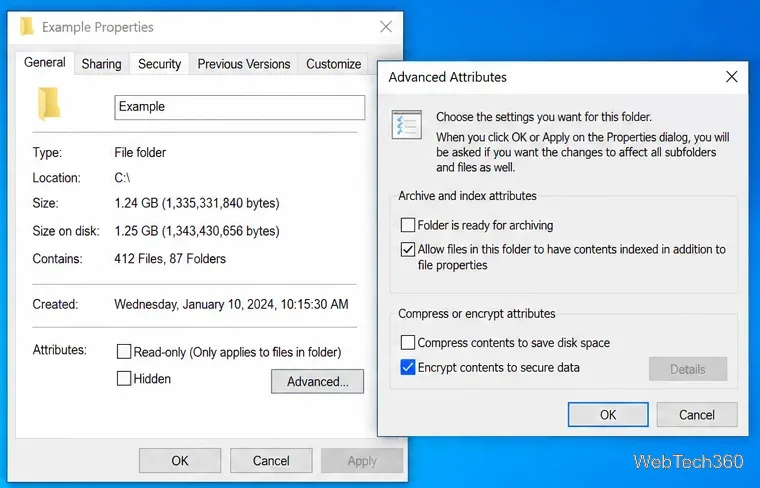Click the File folder type value

pyautogui.click(x=140, y=153)
